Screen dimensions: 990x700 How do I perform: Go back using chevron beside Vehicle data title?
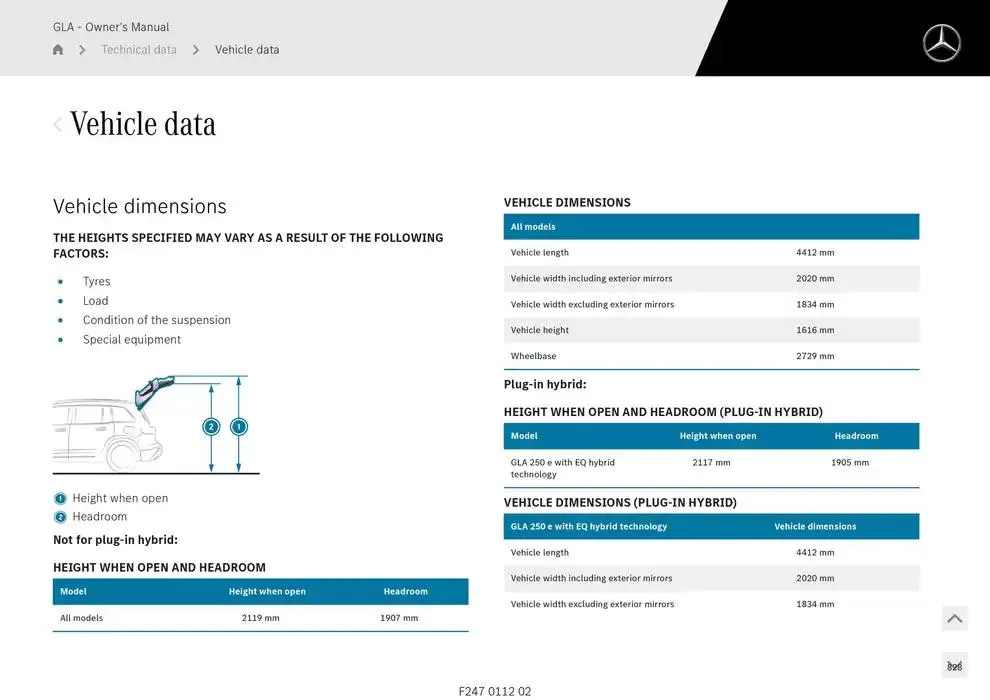point(58,124)
